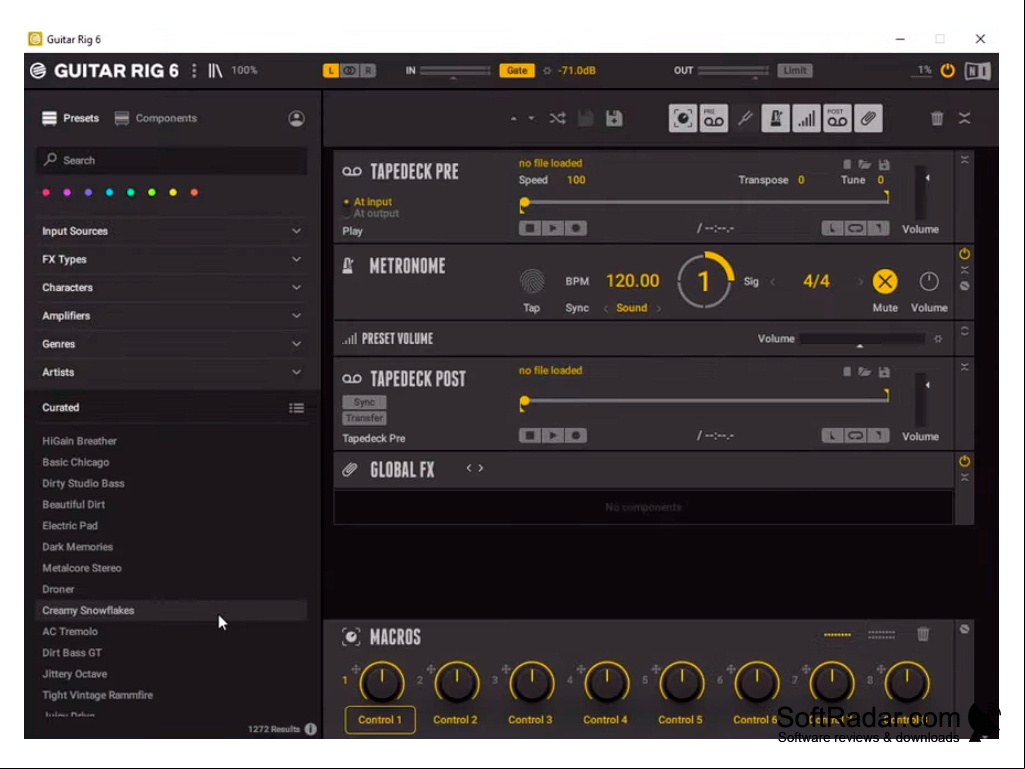Toggle the output Limit button

click(794, 71)
